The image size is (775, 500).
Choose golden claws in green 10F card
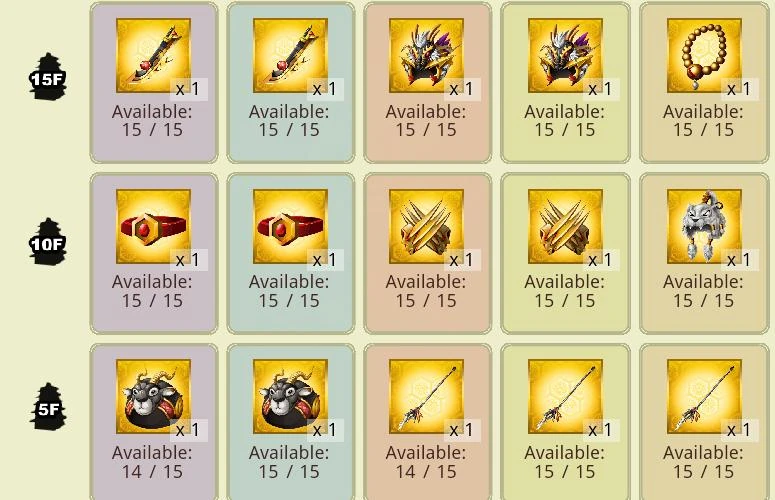coord(565,226)
